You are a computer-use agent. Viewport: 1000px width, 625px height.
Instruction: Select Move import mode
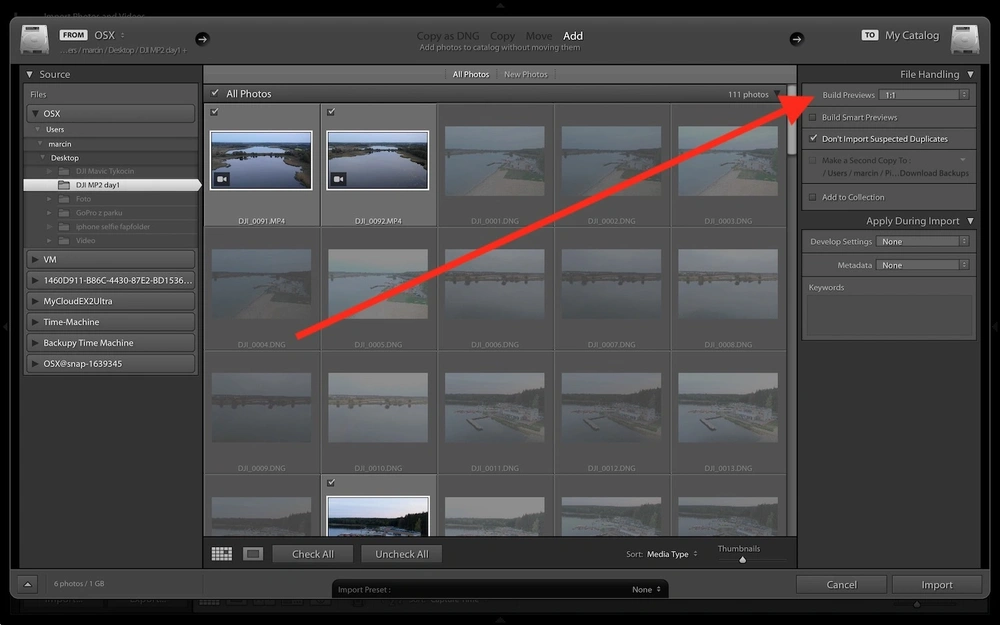(x=539, y=36)
